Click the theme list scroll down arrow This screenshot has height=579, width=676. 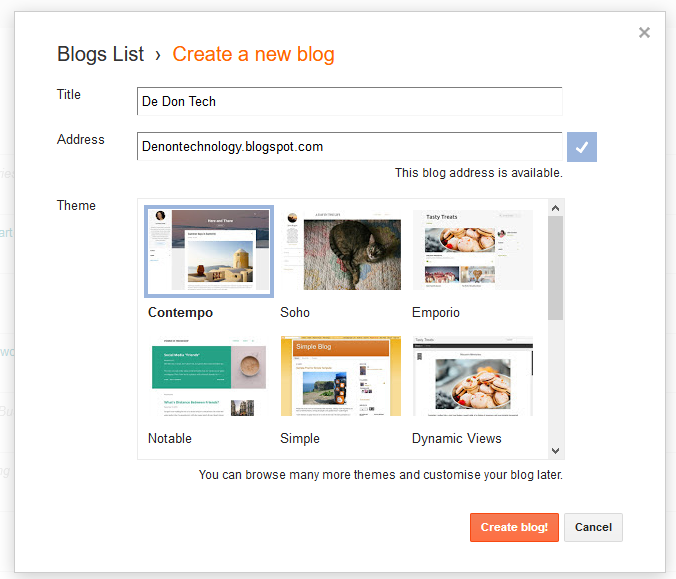click(555, 451)
